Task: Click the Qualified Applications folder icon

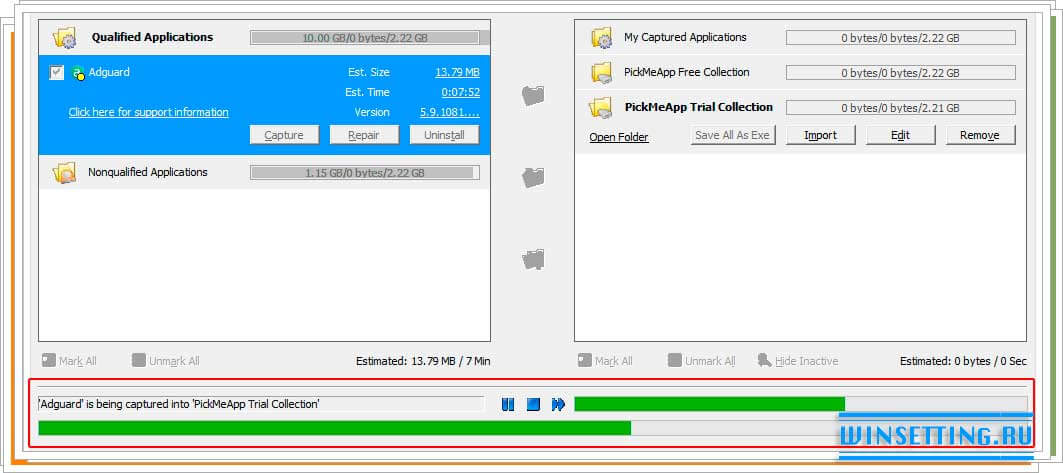Action: click(x=65, y=38)
